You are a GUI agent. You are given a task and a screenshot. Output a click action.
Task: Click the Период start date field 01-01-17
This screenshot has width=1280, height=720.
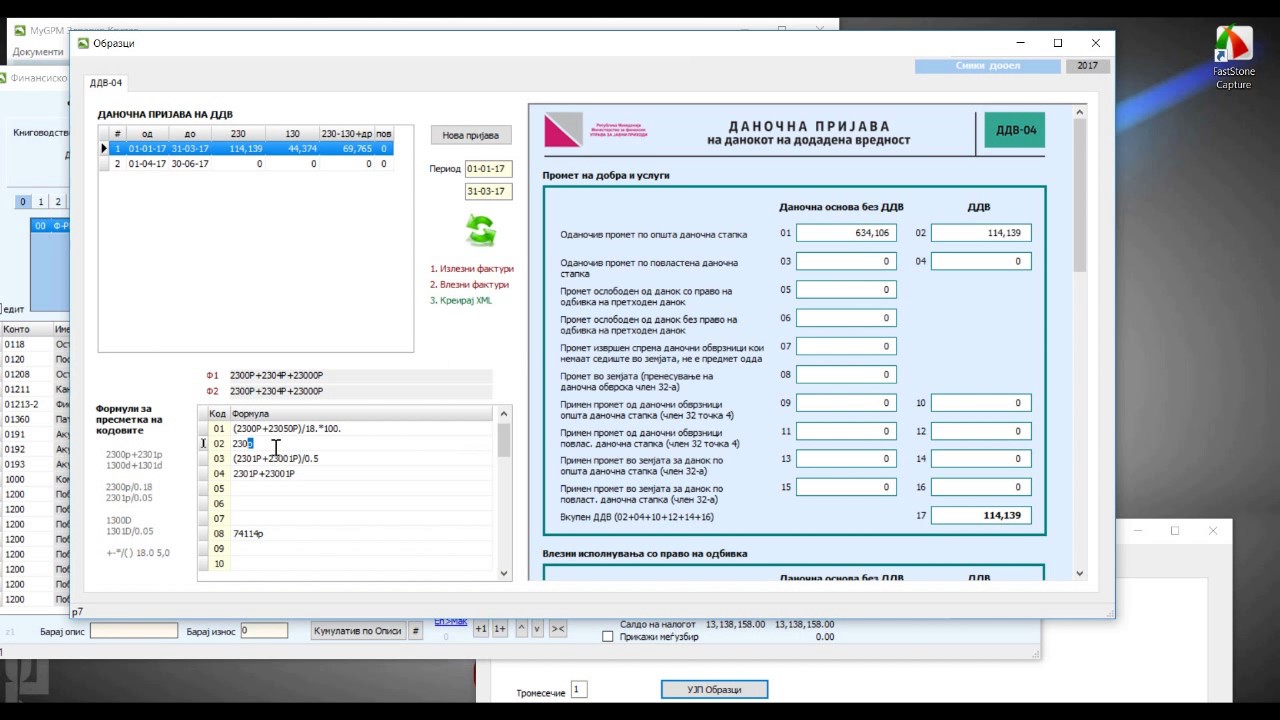click(488, 169)
